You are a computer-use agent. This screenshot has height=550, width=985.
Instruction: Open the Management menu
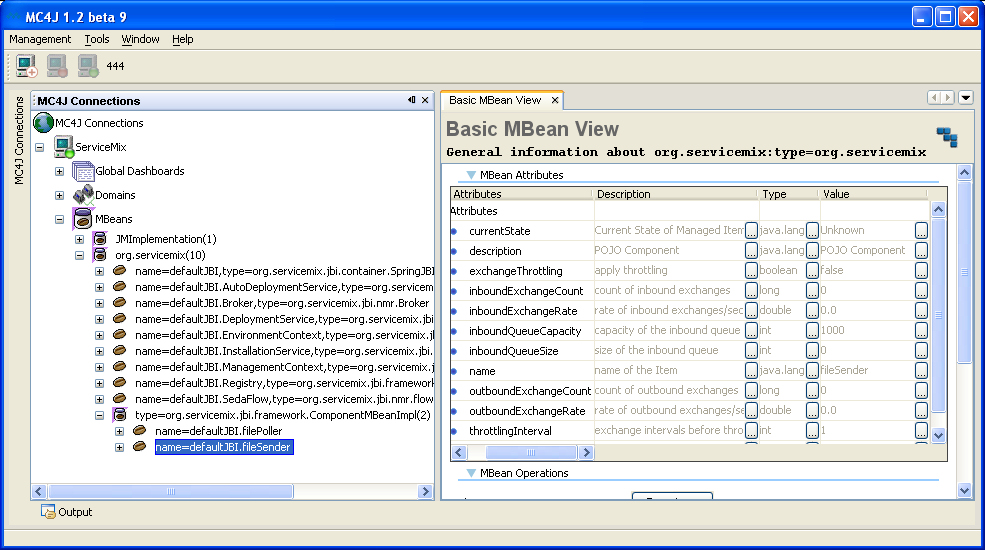40,39
